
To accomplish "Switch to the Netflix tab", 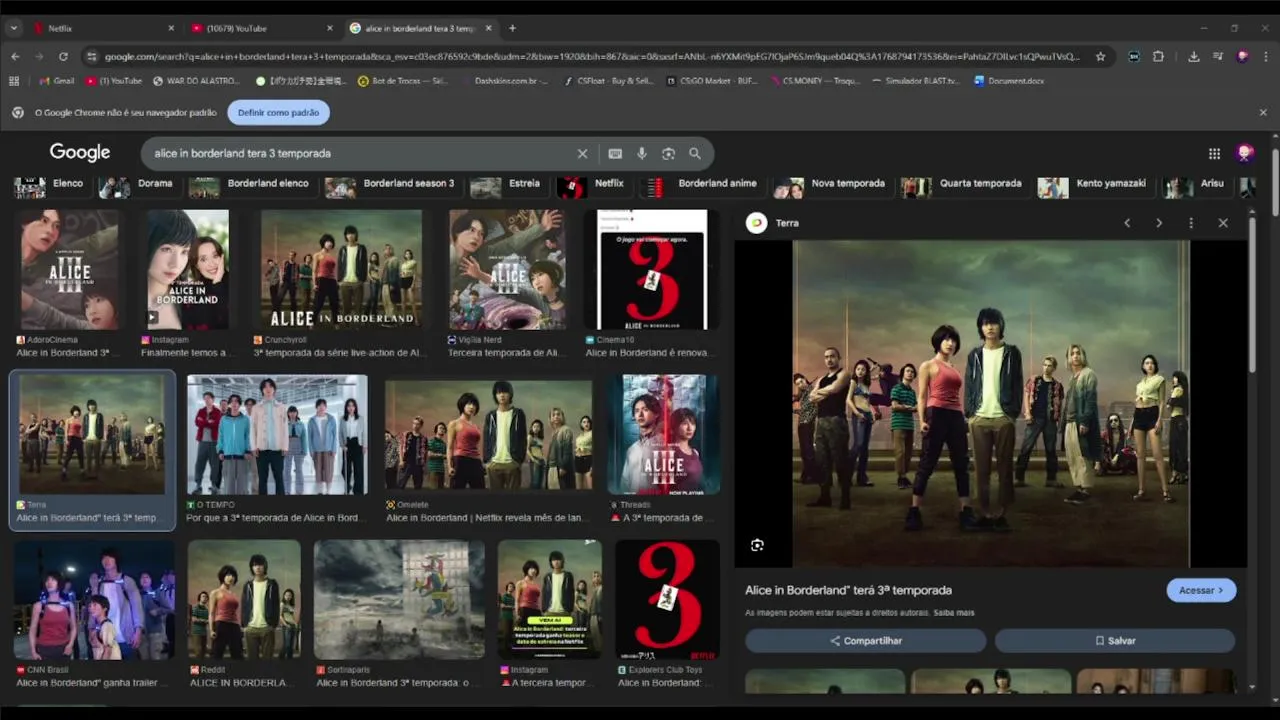I will 100,28.
